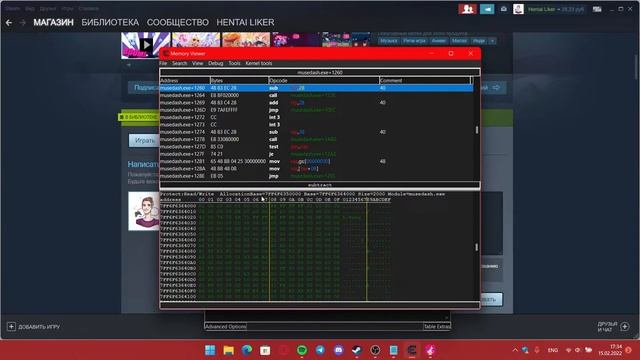Image resolution: width=640 pixels, height=360 pixels.
Task: Select disassembly row musedash.exe+127D test
Action: [316, 147]
